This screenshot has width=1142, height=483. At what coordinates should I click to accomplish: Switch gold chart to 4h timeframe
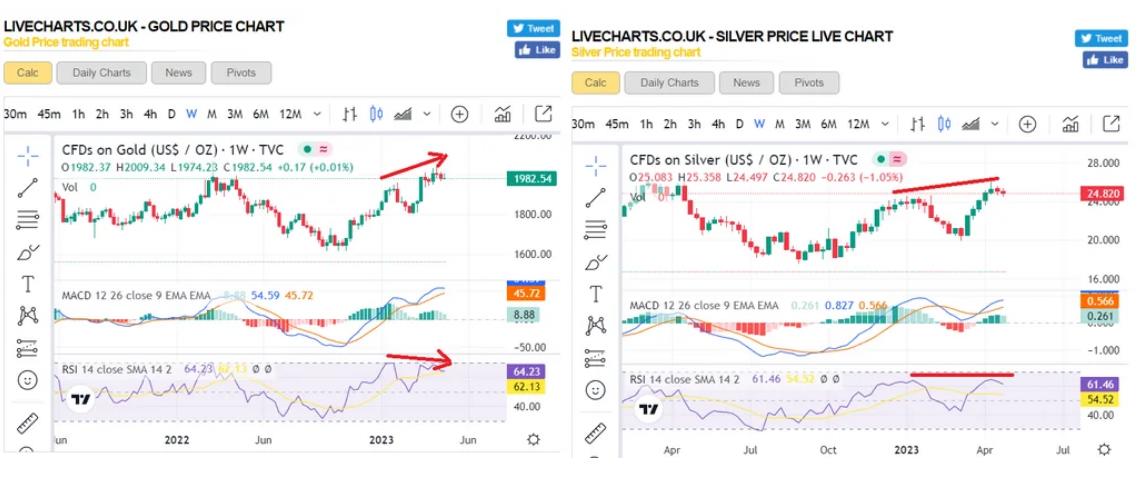pyautogui.click(x=150, y=114)
